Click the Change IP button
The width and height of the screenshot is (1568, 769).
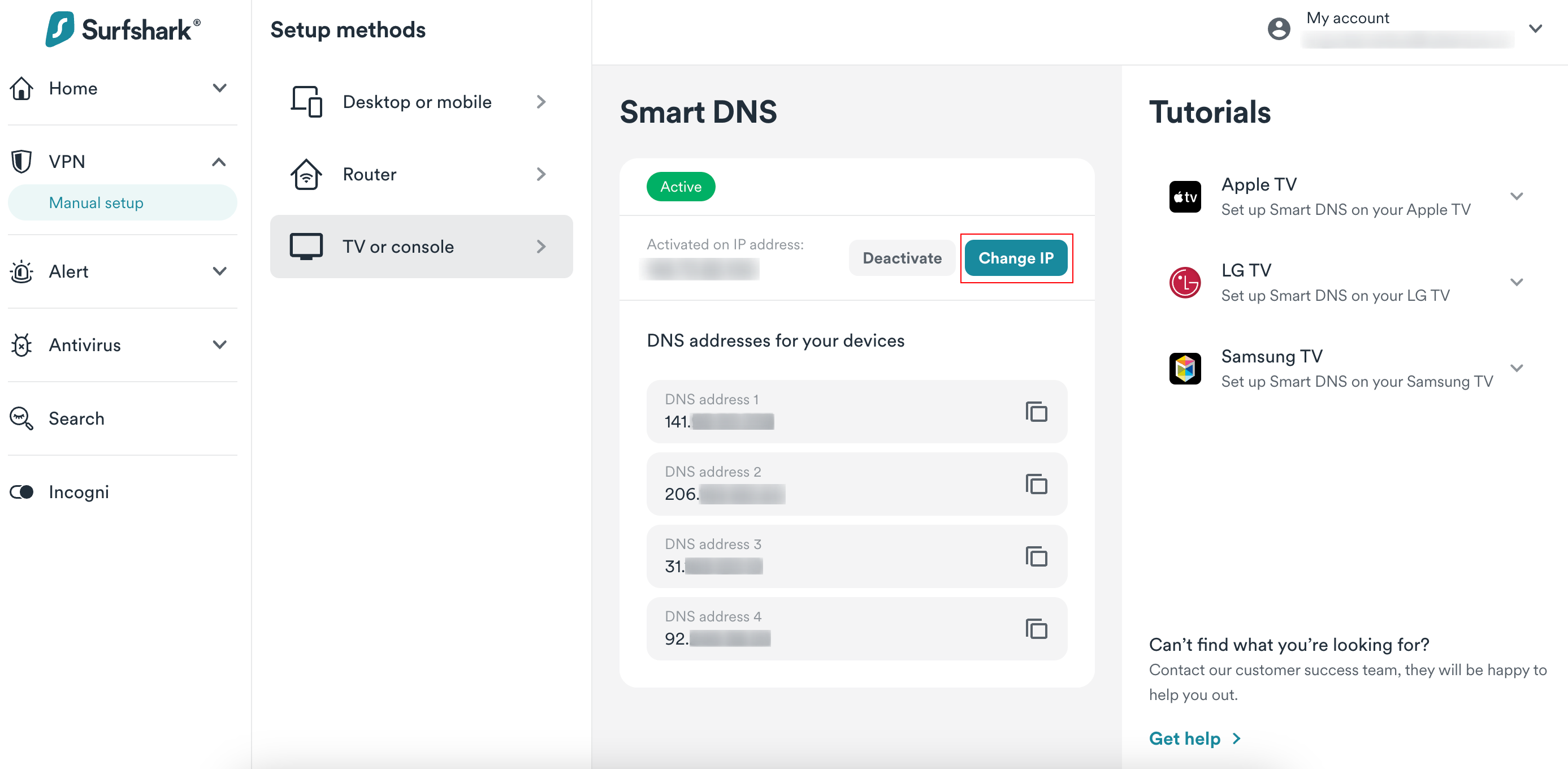(1016, 257)
